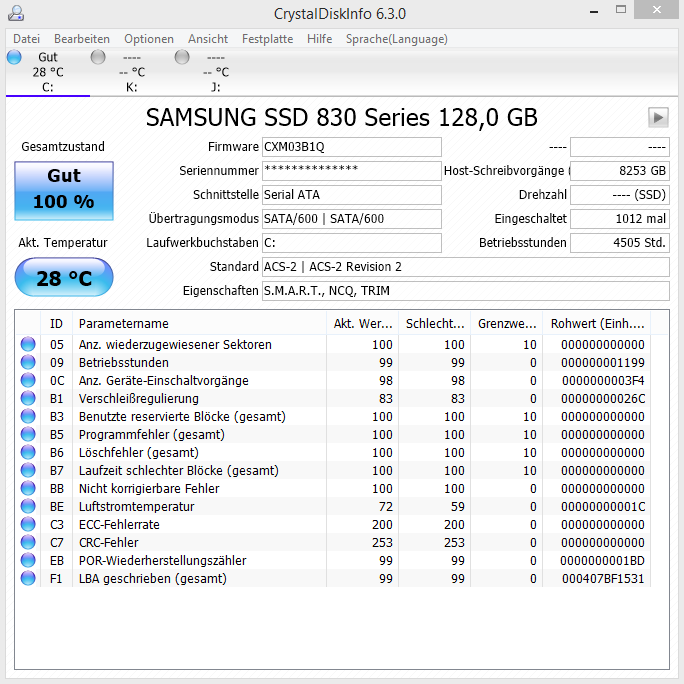
Task: Click the Firmware field CXM03B1Q
Action: (352, 147)
